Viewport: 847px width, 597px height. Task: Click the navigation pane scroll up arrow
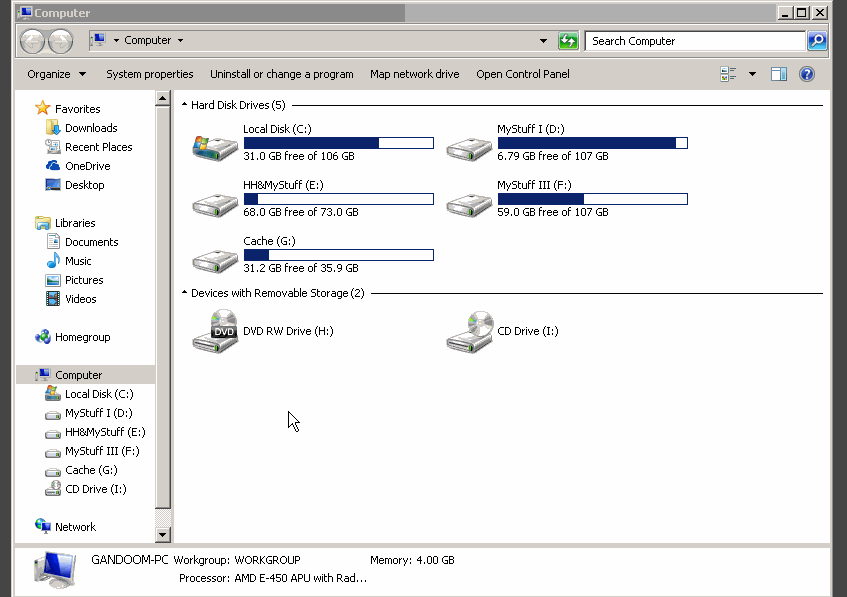163,98
